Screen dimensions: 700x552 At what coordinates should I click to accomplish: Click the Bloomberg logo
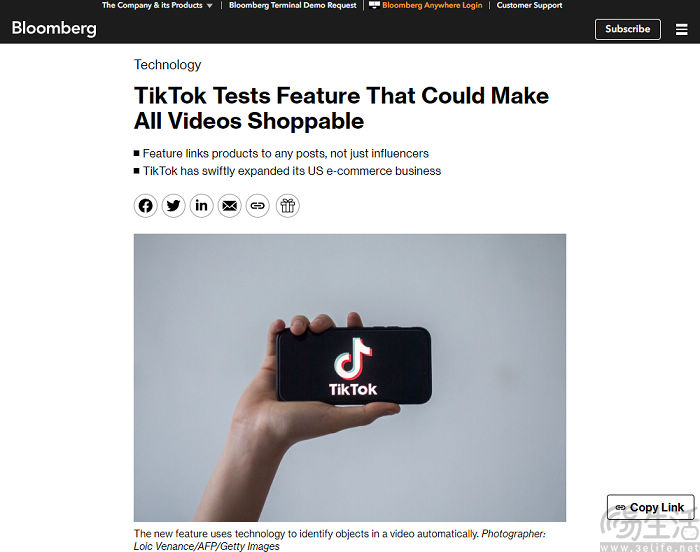click(54, 28)
